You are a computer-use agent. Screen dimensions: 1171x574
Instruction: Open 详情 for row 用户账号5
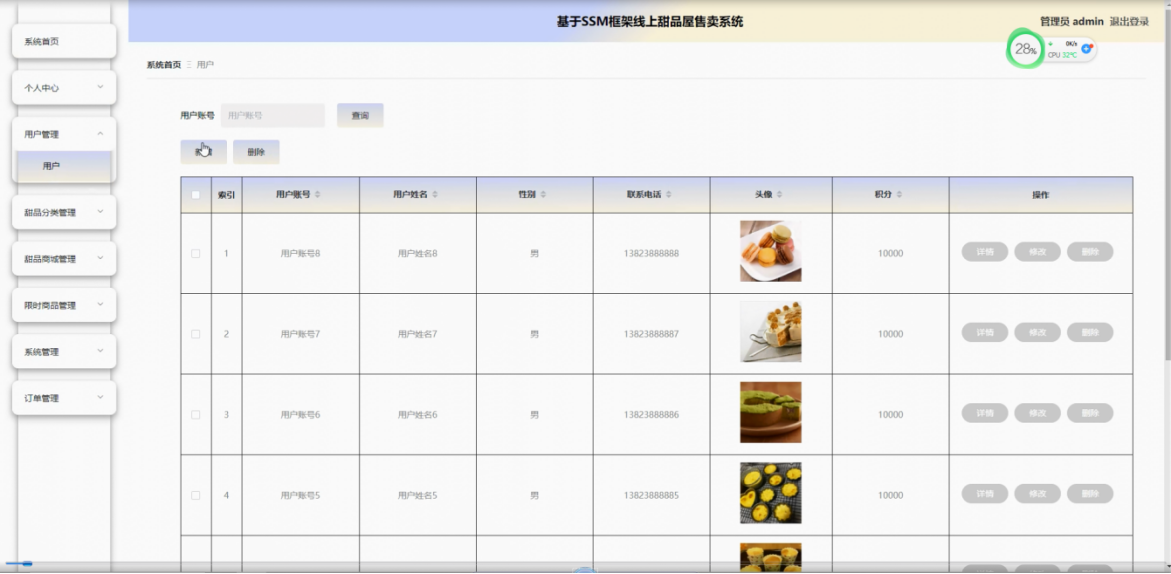click(x=984, y=493)
